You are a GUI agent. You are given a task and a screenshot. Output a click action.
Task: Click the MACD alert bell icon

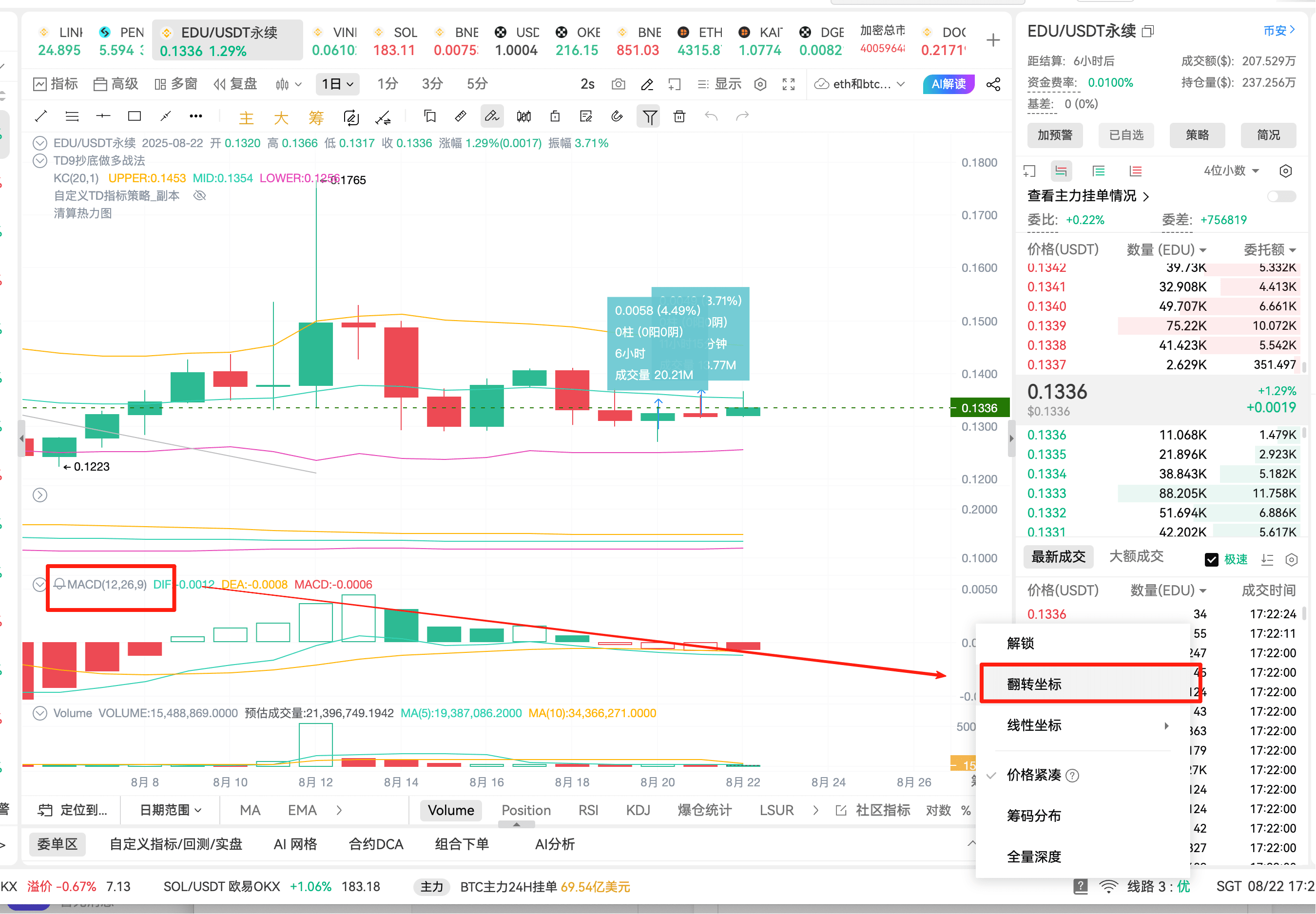click(x=59, y=584)
